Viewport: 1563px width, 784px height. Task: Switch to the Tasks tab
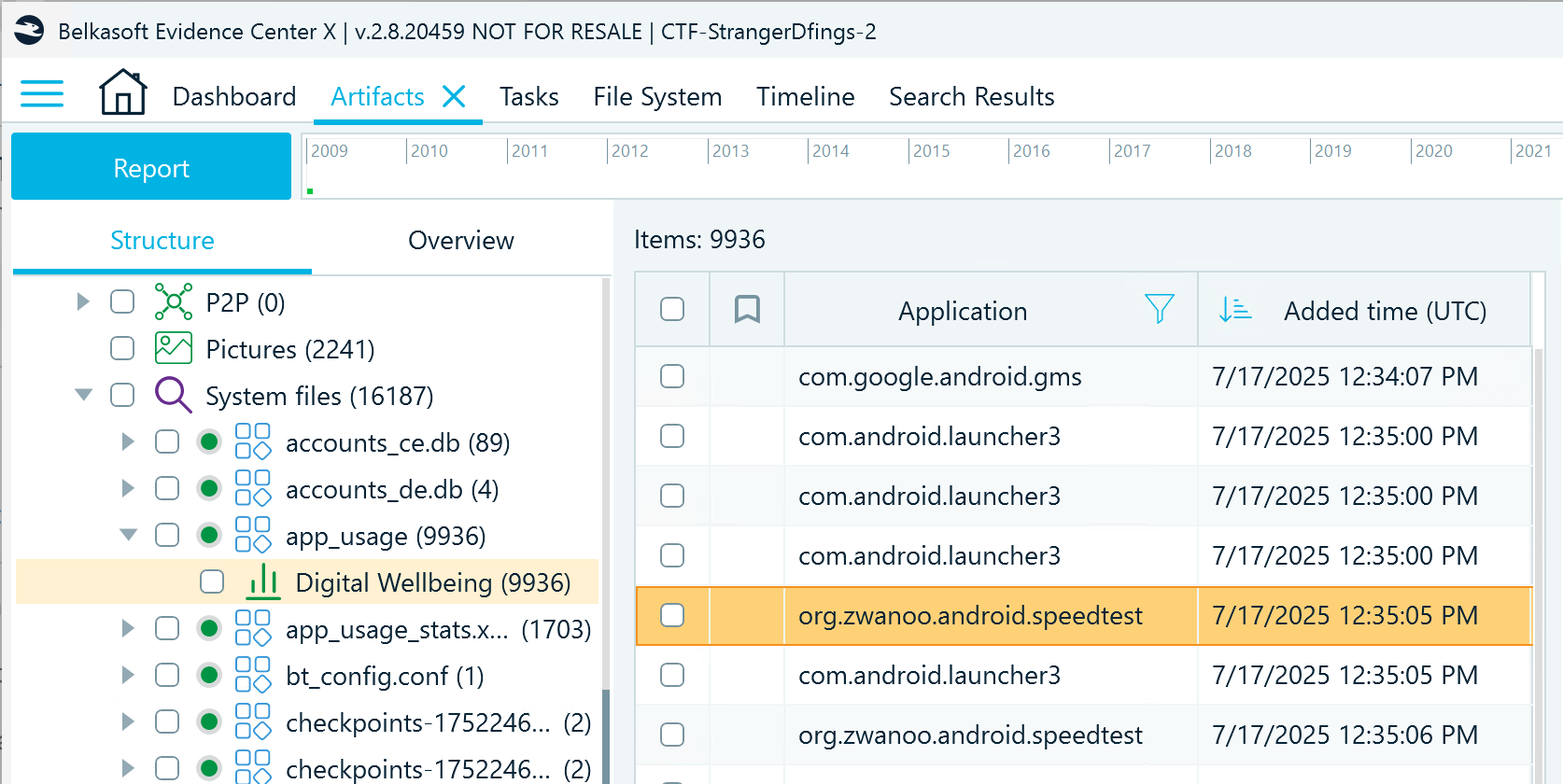[x=529, y=96]
